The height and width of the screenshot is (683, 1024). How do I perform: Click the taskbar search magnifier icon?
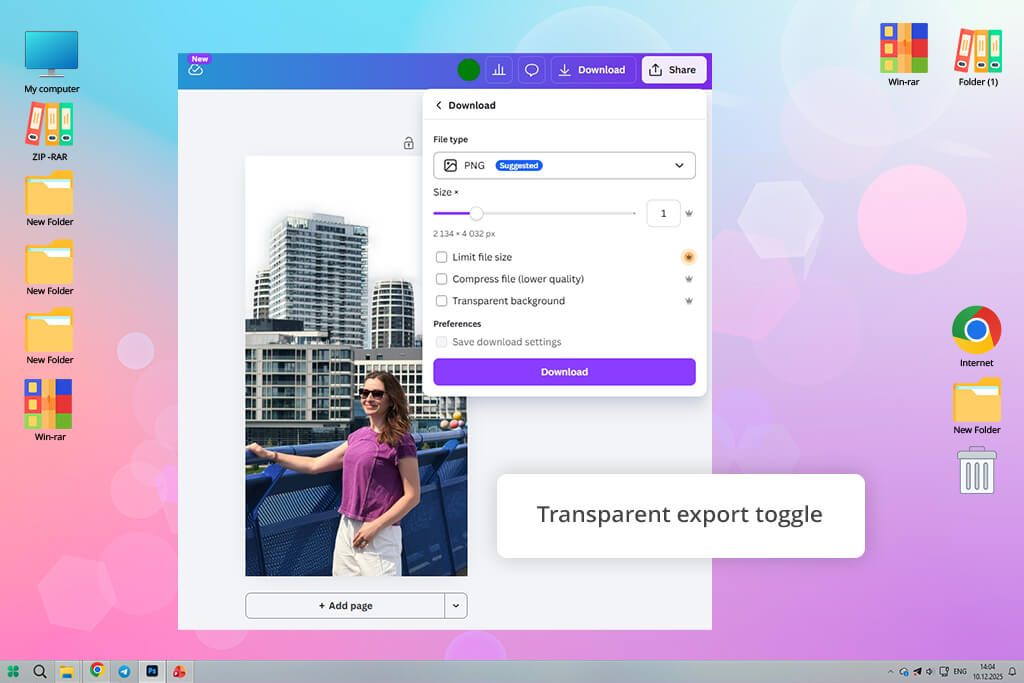40,671
